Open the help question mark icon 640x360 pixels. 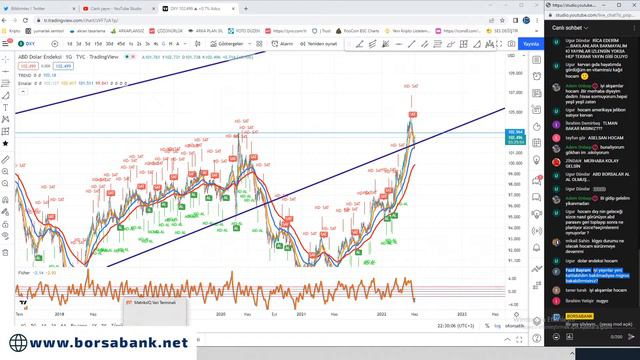click(x=537, y=338)
